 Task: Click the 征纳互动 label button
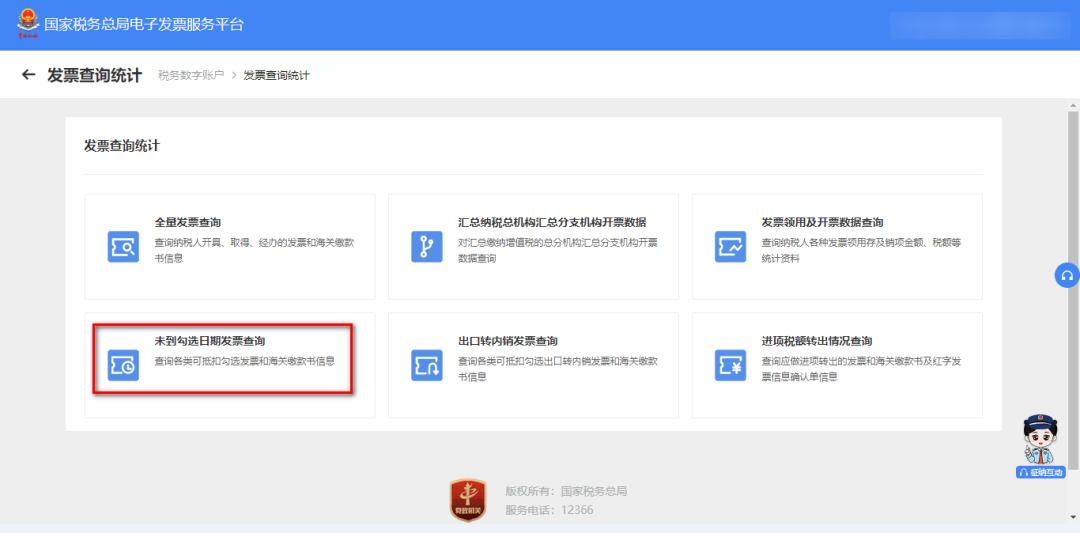coord(1041,472)
